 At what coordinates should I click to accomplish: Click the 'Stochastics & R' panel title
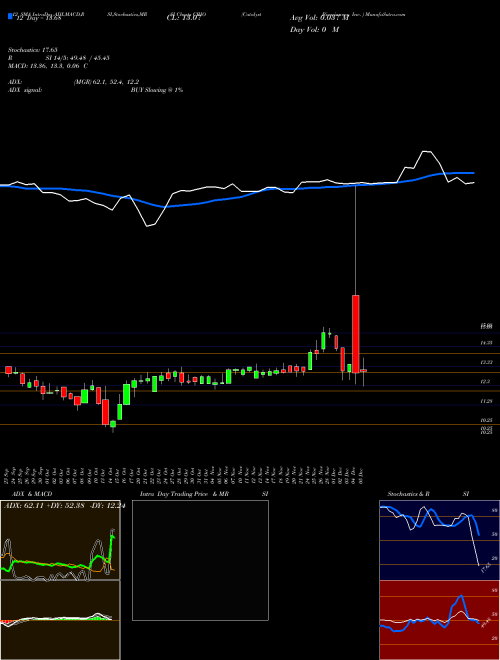pyautogui.click(x=409, y=494)
